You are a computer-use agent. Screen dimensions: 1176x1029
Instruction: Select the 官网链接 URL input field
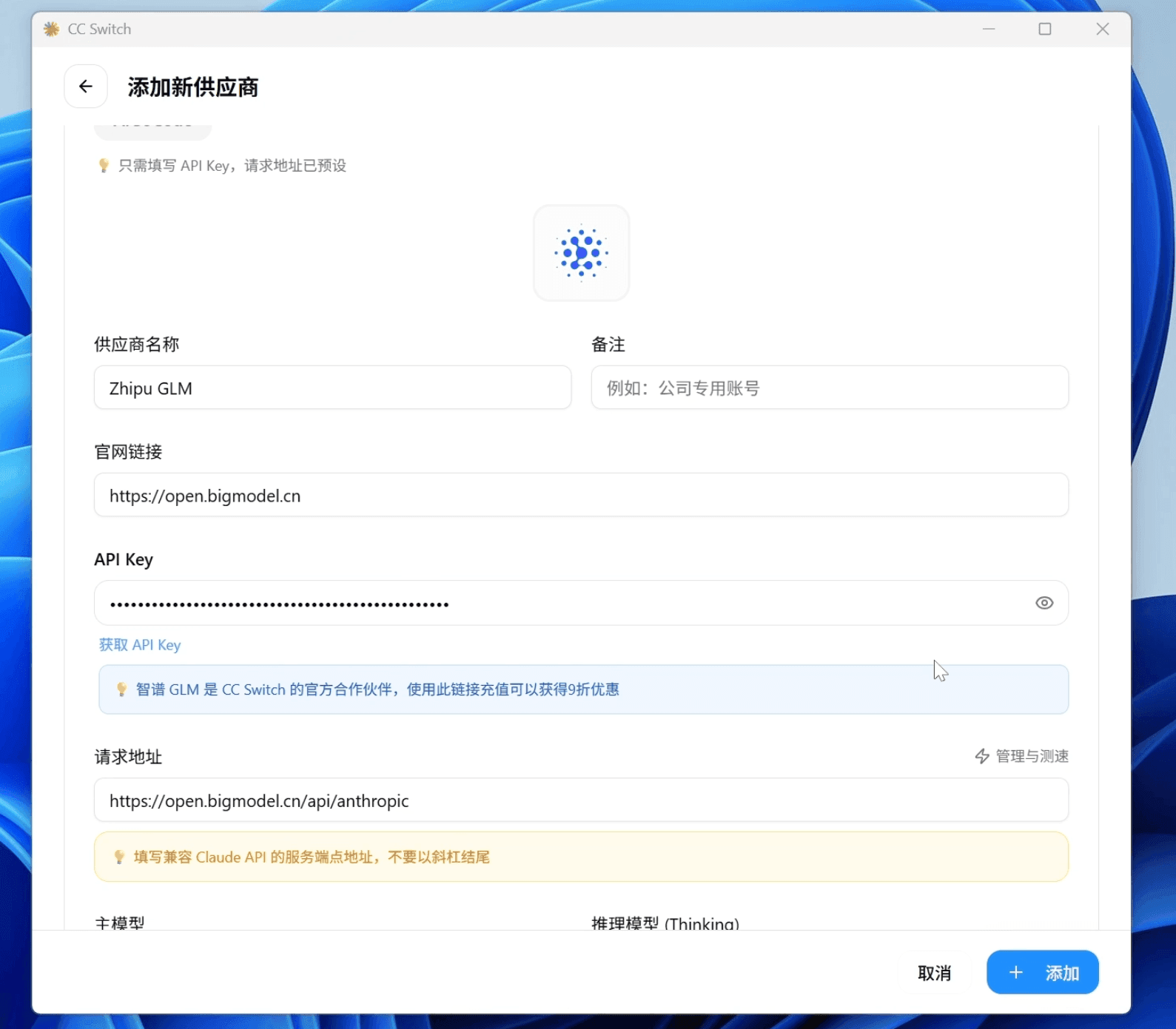click(581, 495)
